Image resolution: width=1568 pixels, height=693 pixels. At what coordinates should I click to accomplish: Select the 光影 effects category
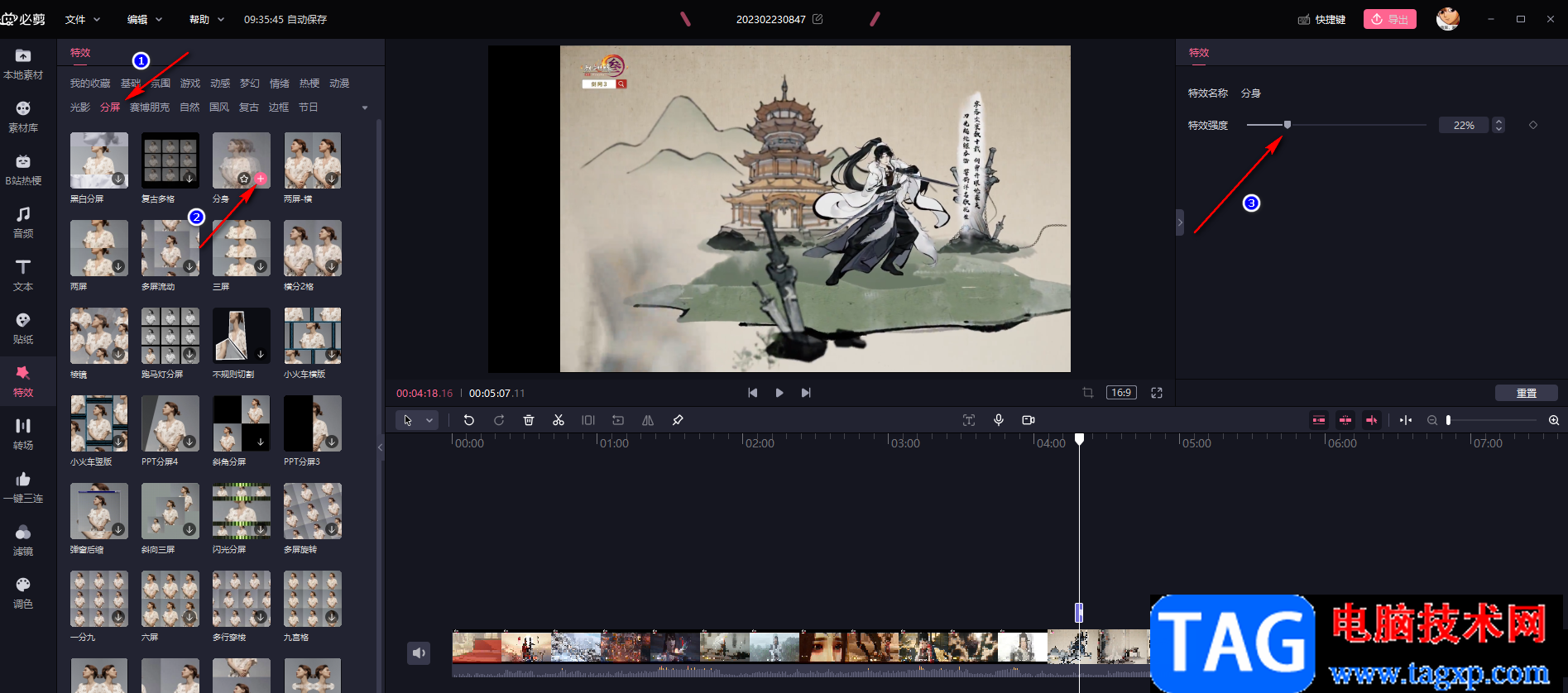pyautogui.click(x=80, y=108)
